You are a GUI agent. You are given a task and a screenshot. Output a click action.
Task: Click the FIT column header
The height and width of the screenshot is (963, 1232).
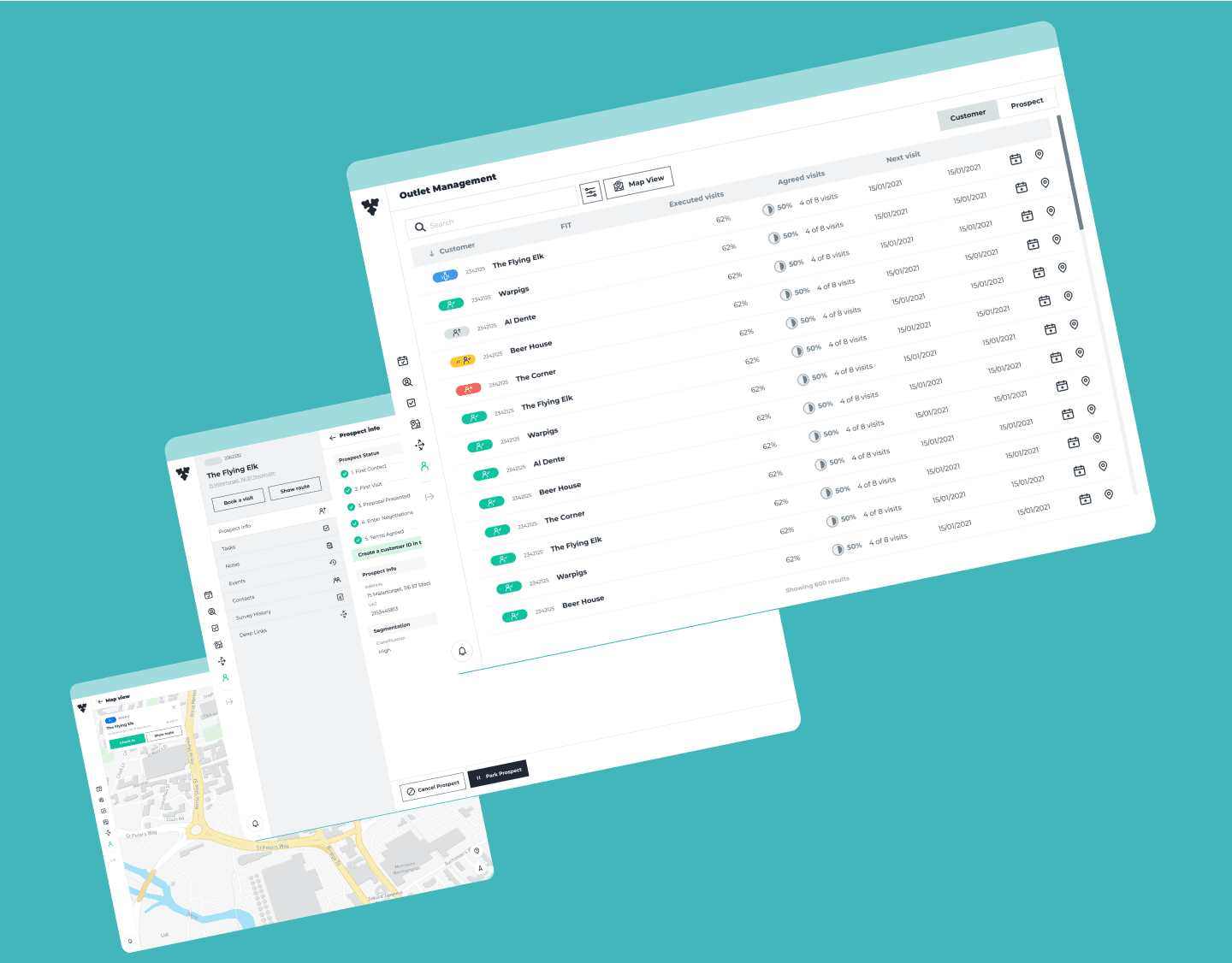point(566,226)
